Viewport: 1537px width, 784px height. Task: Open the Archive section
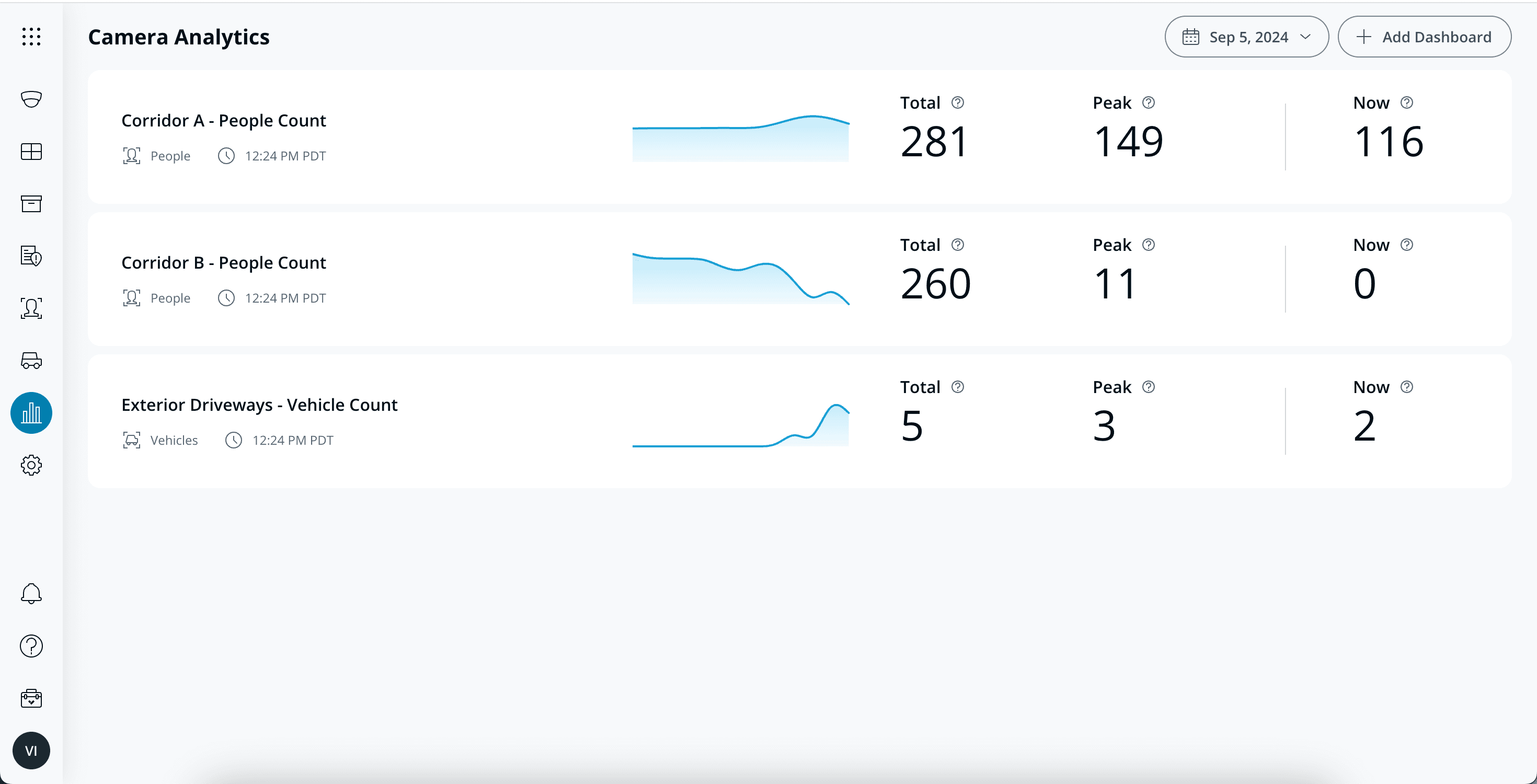(31, 203)
